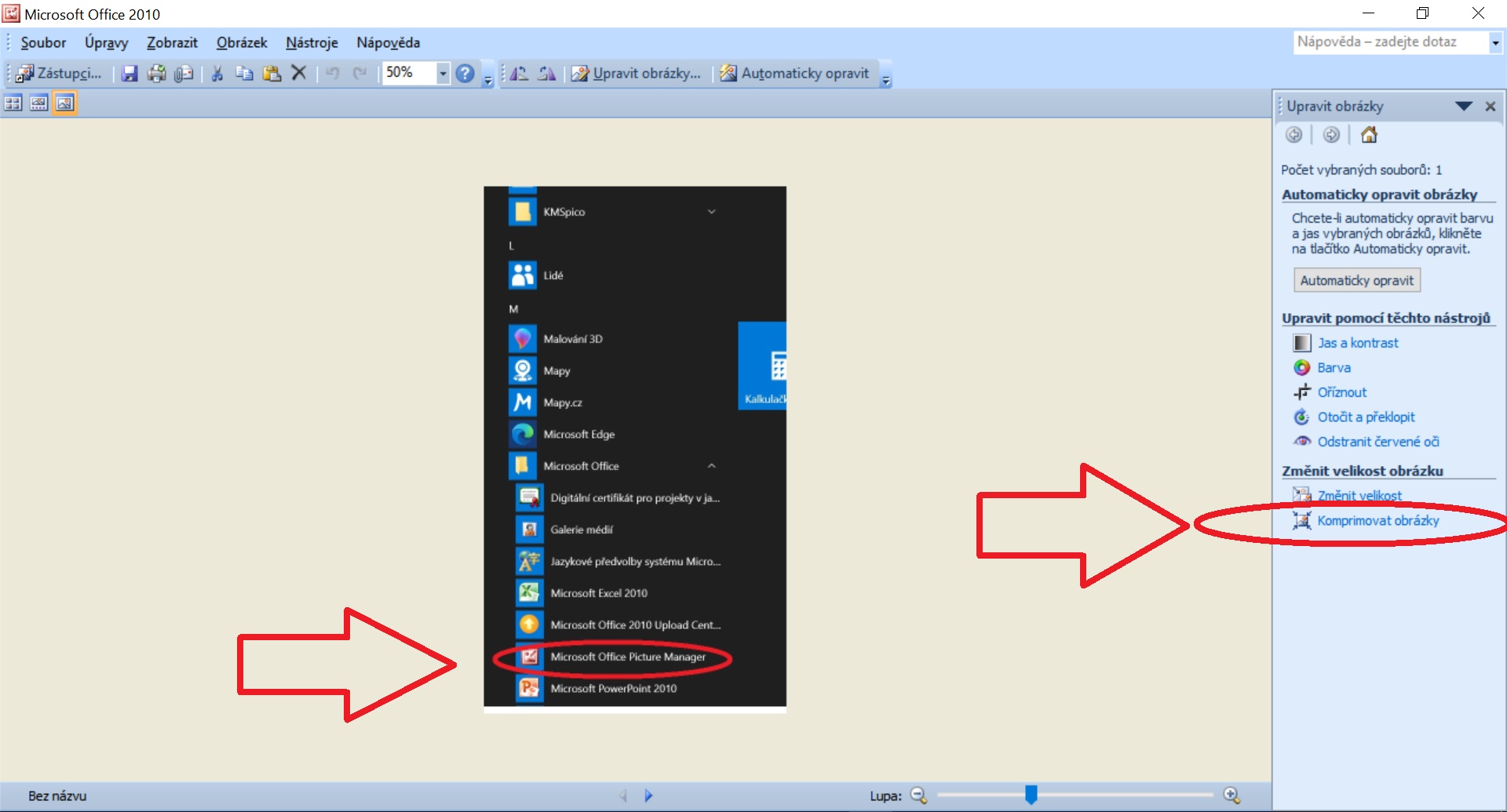This screenshot has height=812, width=1507.
Task: Click the Print icon in toolbar
Action: click(x=157, y=74)
